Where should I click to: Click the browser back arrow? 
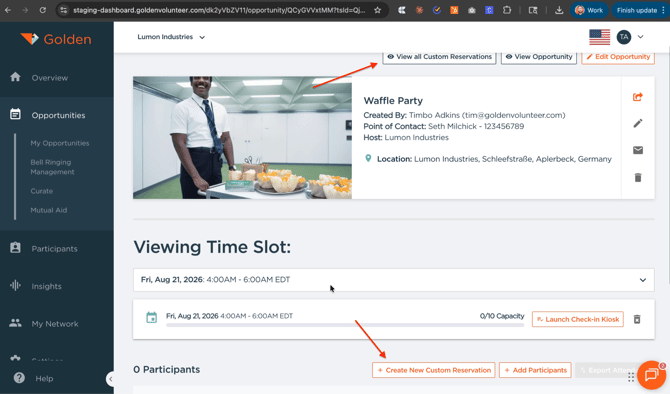coord(8,10)
